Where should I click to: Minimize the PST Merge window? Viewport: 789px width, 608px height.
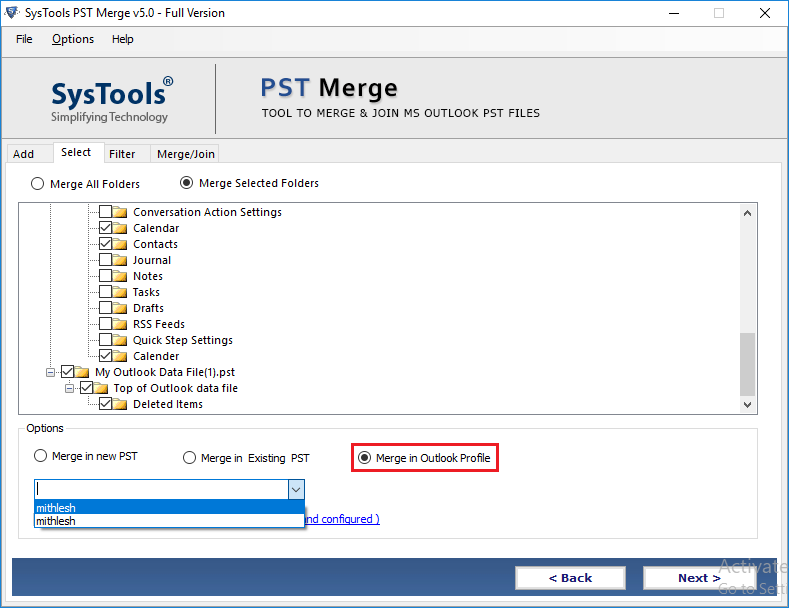(x=674, y=13)
